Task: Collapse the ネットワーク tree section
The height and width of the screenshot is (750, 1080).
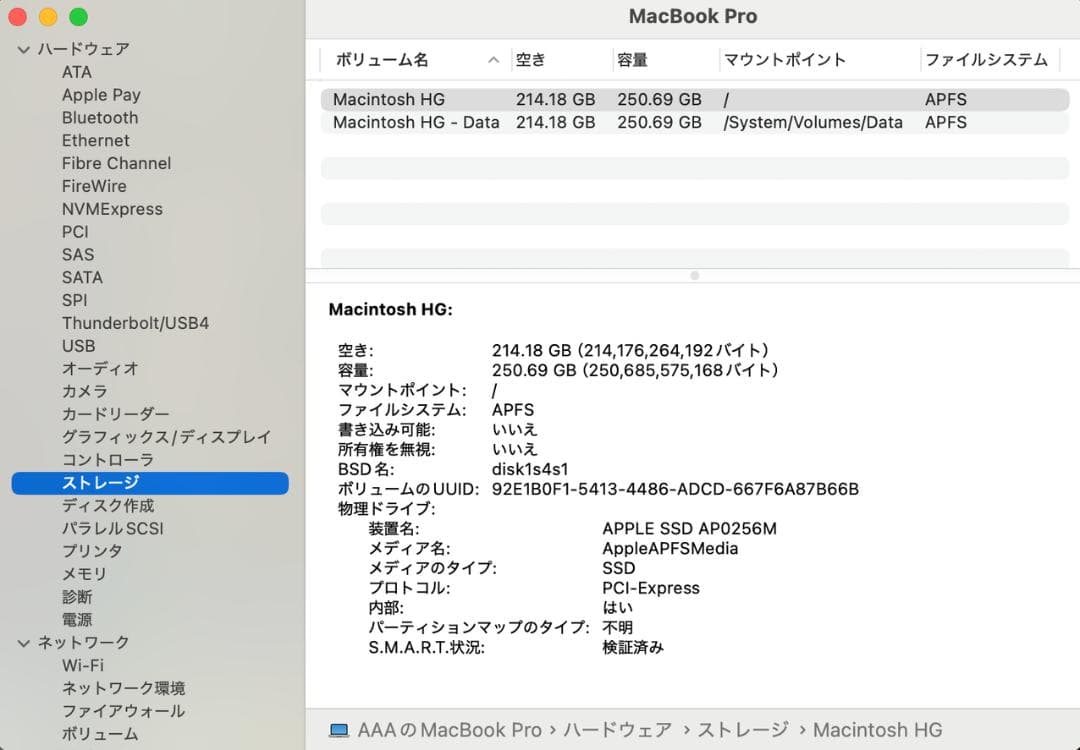Action: [22, 642]
